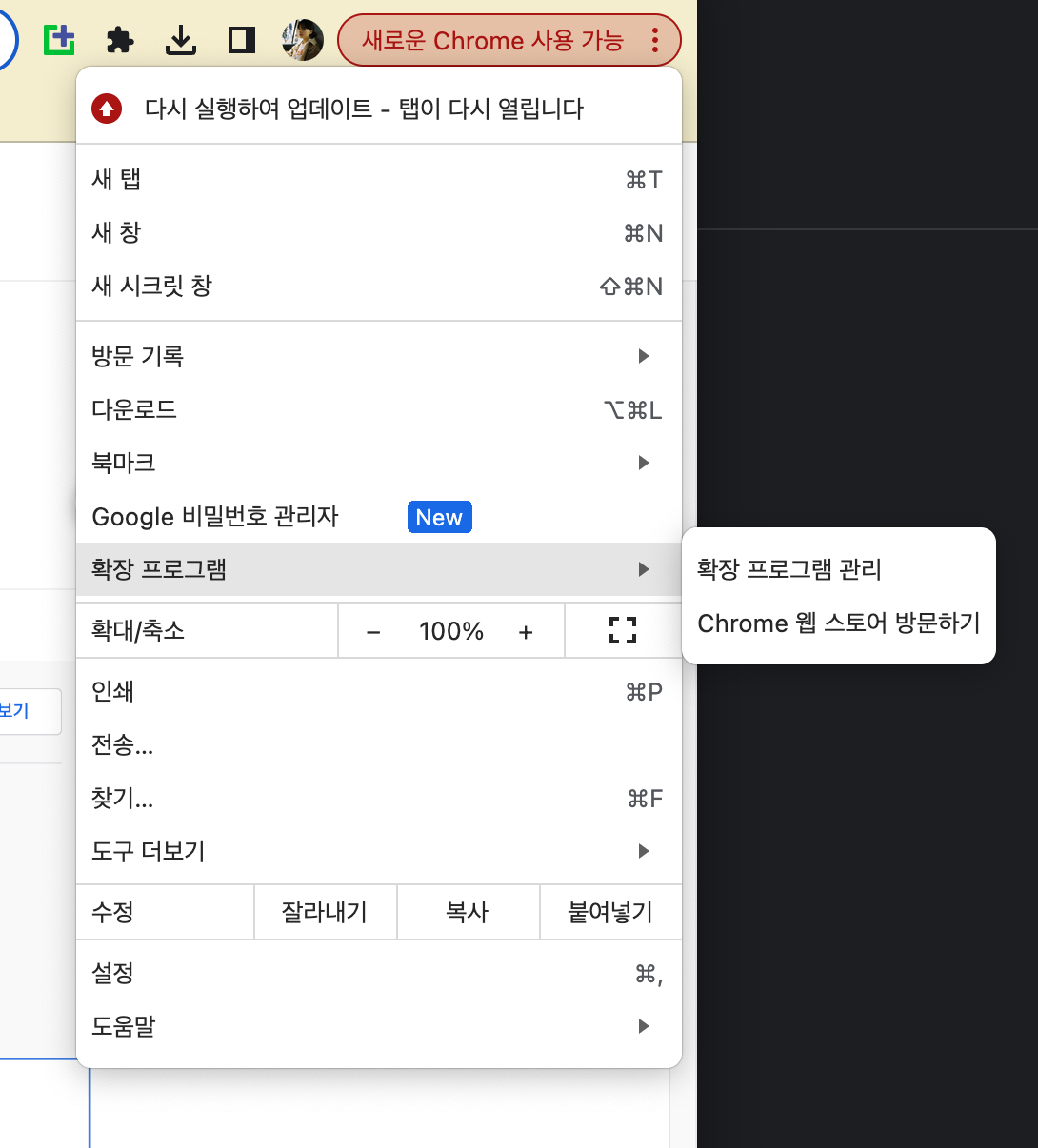1038x1148 pixels.
Task: Open Google 비밀번호 관리자
Action: (x=379, y=516)
